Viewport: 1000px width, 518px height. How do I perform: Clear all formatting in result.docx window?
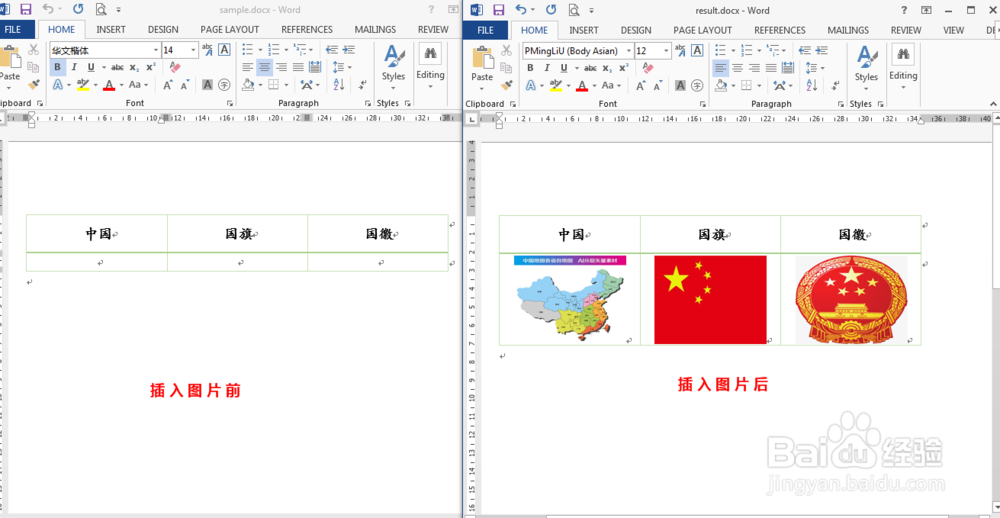coord(649,68)
